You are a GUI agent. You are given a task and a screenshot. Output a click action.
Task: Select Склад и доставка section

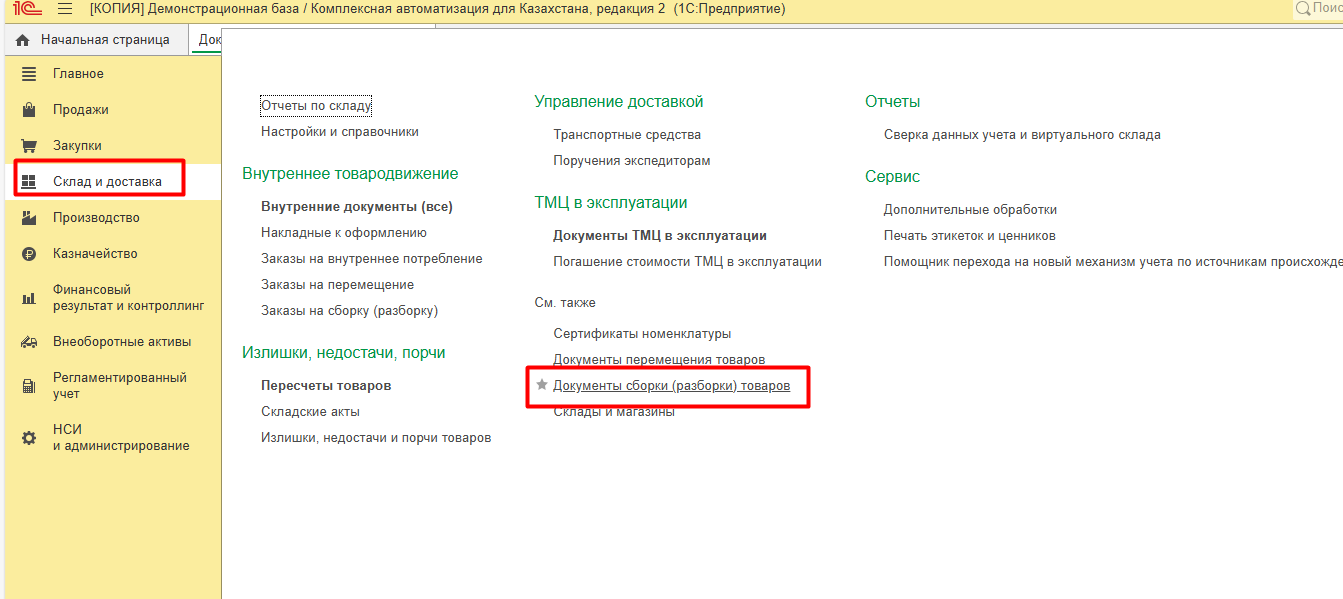click(107, 182)
